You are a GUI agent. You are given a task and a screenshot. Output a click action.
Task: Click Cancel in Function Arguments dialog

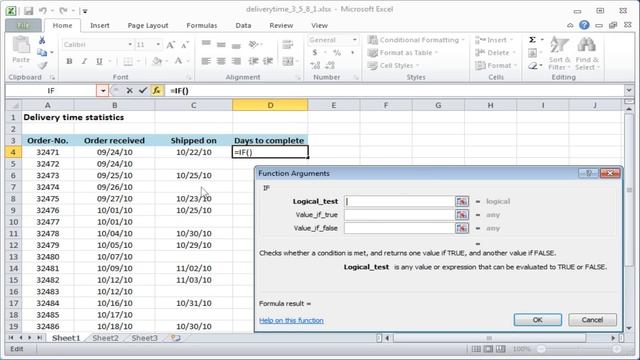coord(592,320)
